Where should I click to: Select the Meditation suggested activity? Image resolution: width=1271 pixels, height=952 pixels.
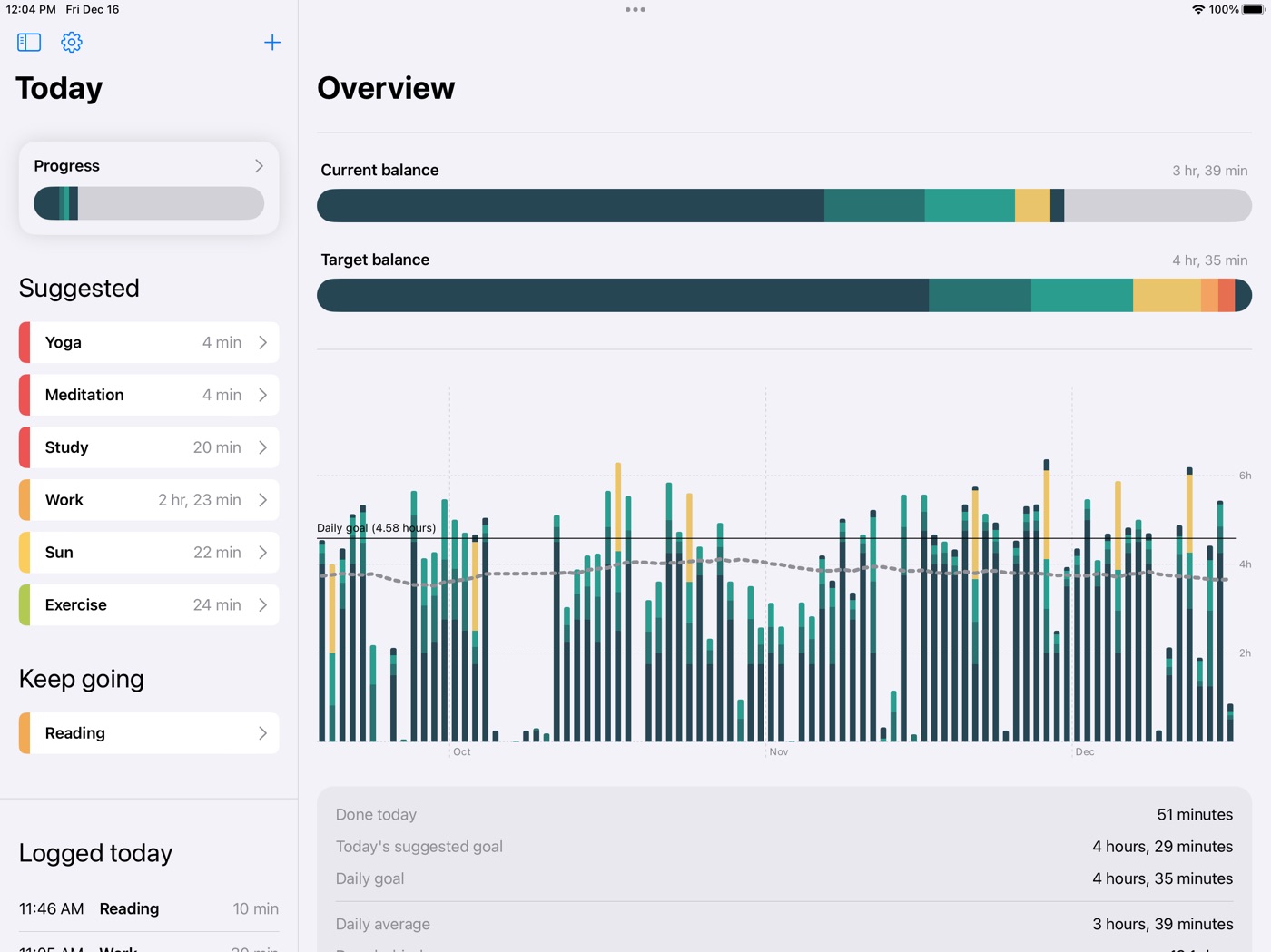click(149, 395)
